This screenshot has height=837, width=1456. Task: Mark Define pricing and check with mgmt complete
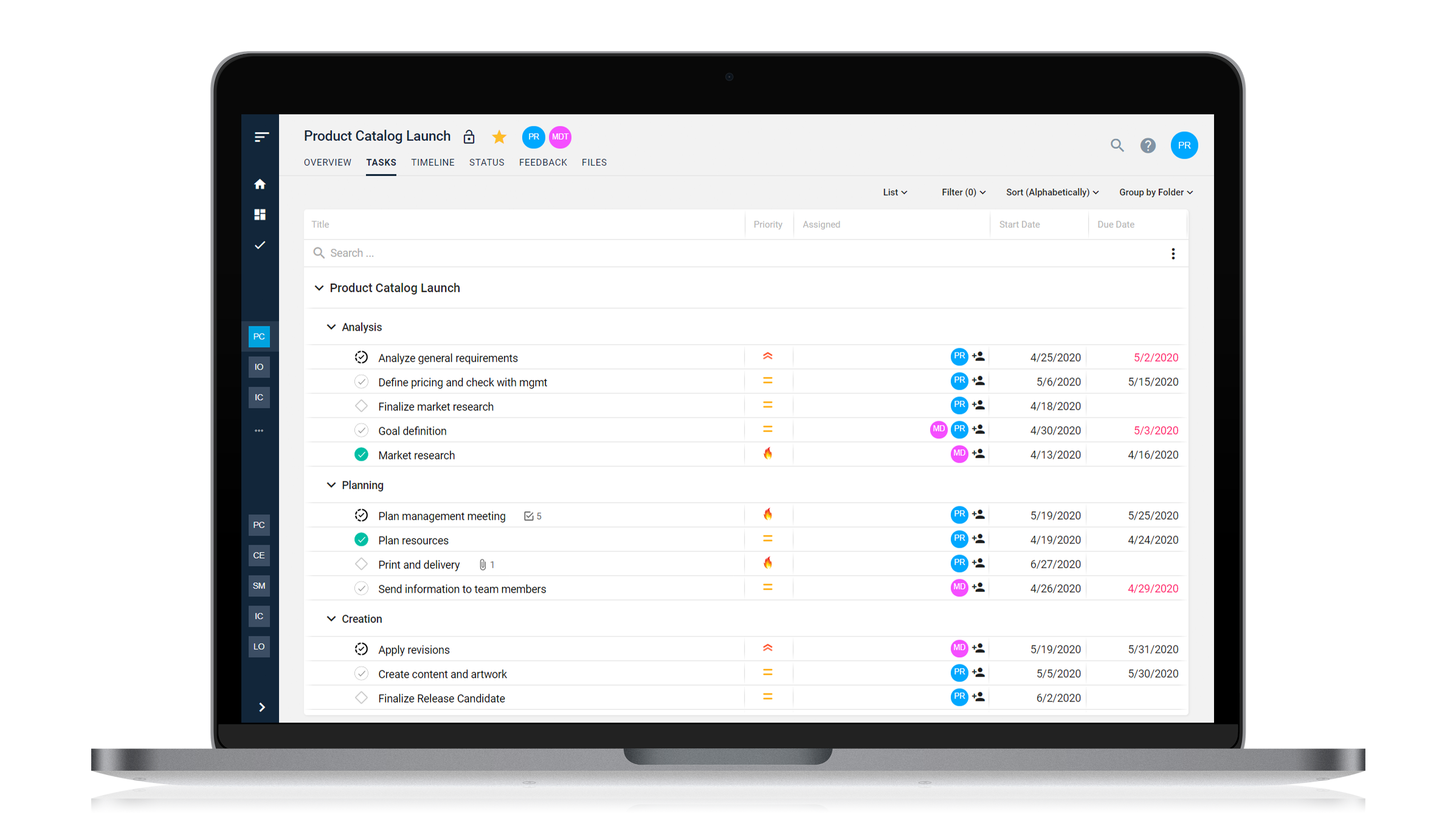361,382
